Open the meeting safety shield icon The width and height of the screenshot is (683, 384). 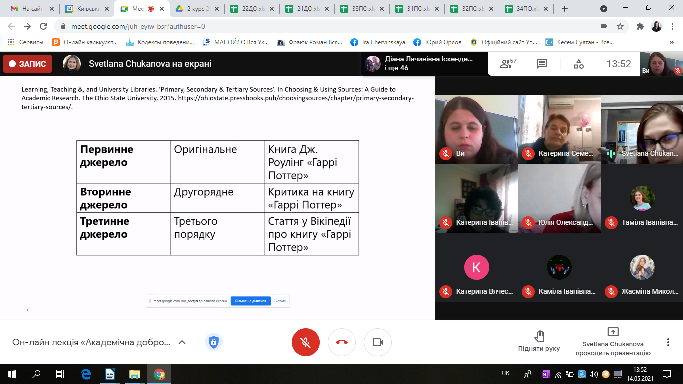(x=213, y=342)
